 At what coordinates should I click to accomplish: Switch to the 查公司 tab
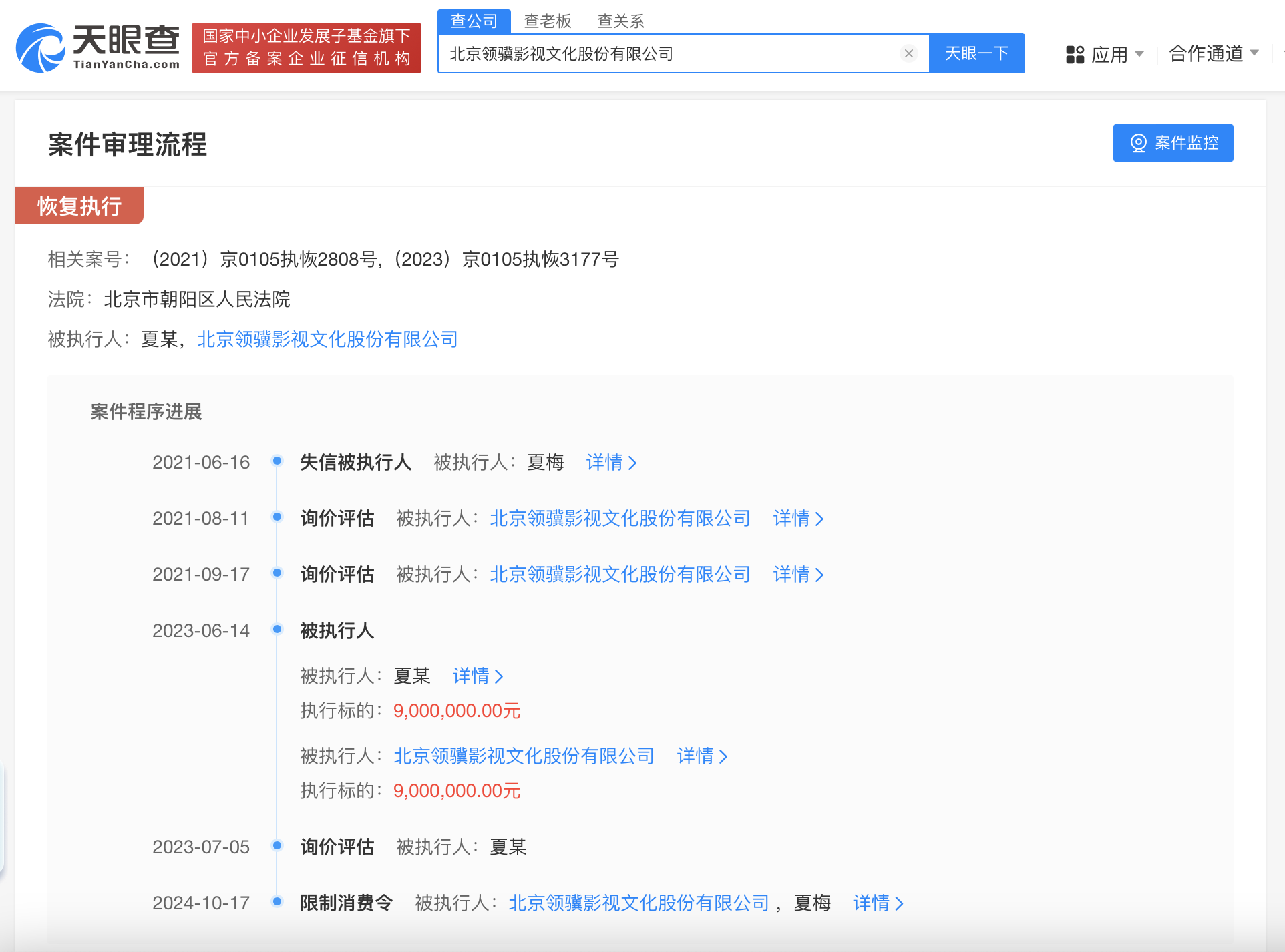474,21
